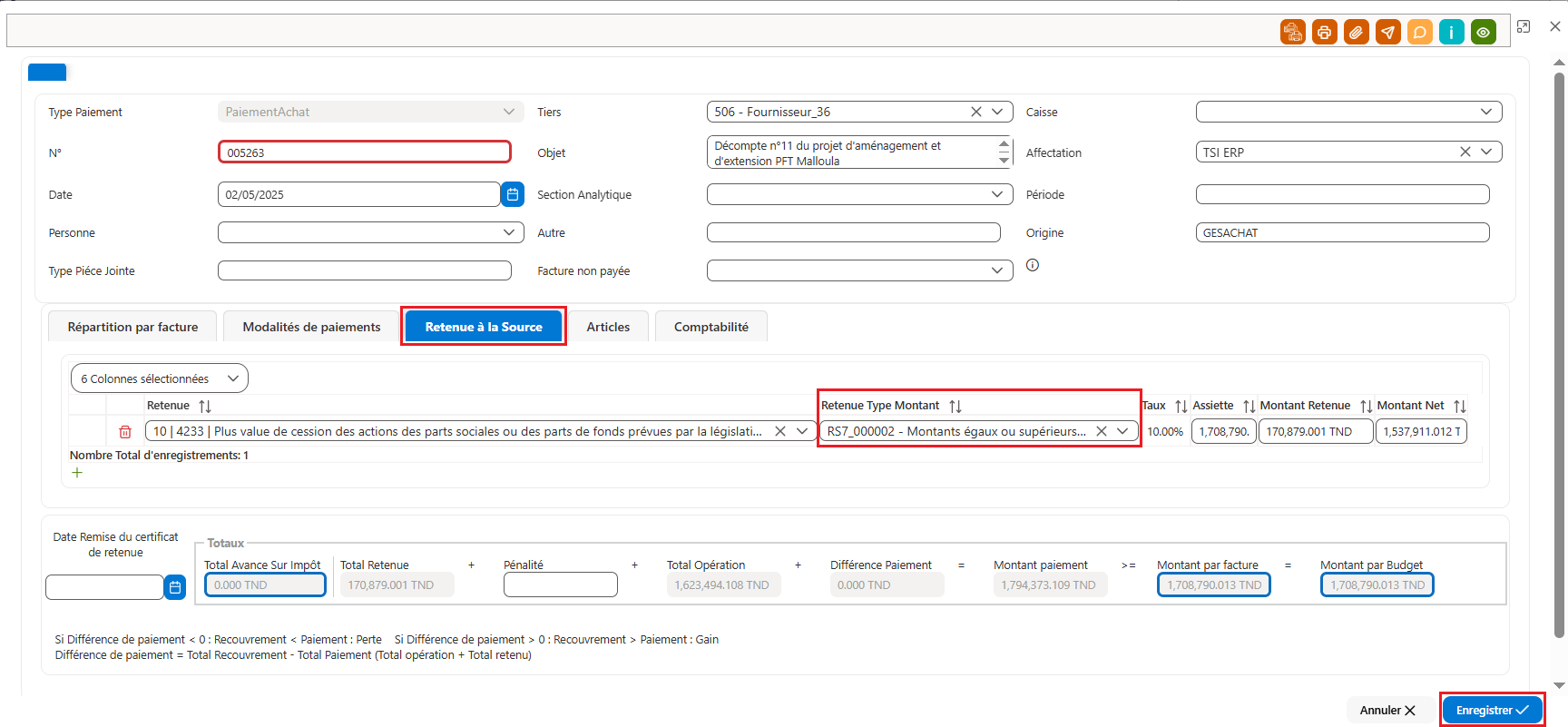Click the single printer print icon
1568x727 pixels.
[1324, 33]
